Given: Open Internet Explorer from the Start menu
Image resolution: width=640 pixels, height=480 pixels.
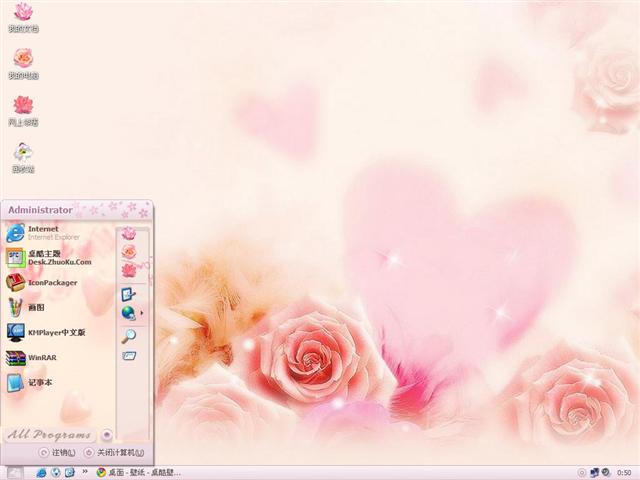Looking at the screenshot, I should coord(45,233).
